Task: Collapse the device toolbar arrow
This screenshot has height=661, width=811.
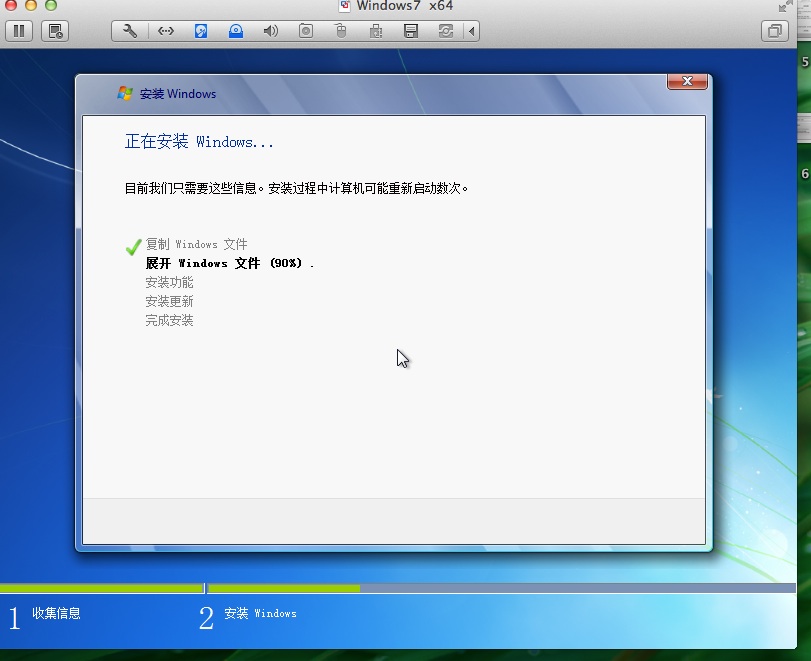Action: click(471, 31)
